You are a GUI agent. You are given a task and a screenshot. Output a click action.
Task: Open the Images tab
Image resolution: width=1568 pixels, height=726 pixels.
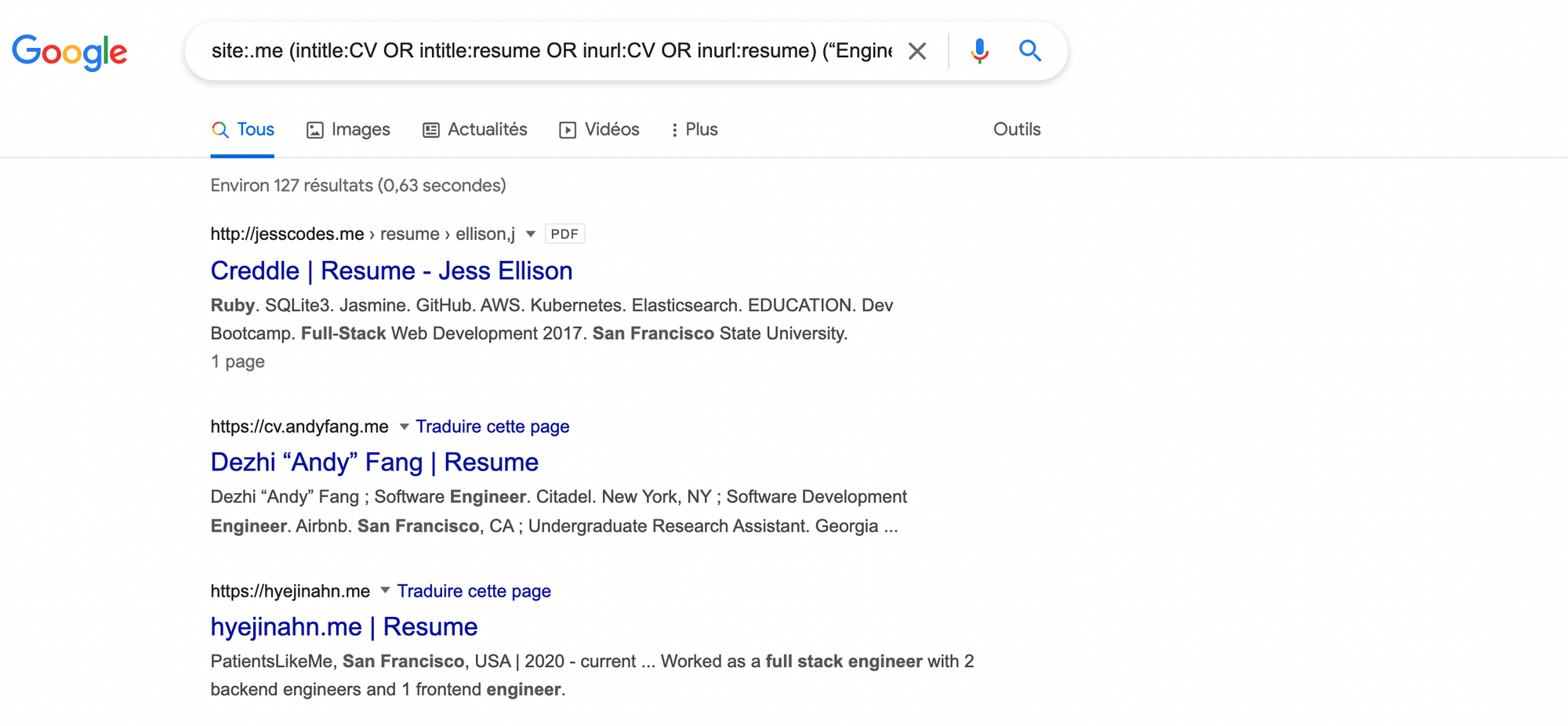(348, 130)
